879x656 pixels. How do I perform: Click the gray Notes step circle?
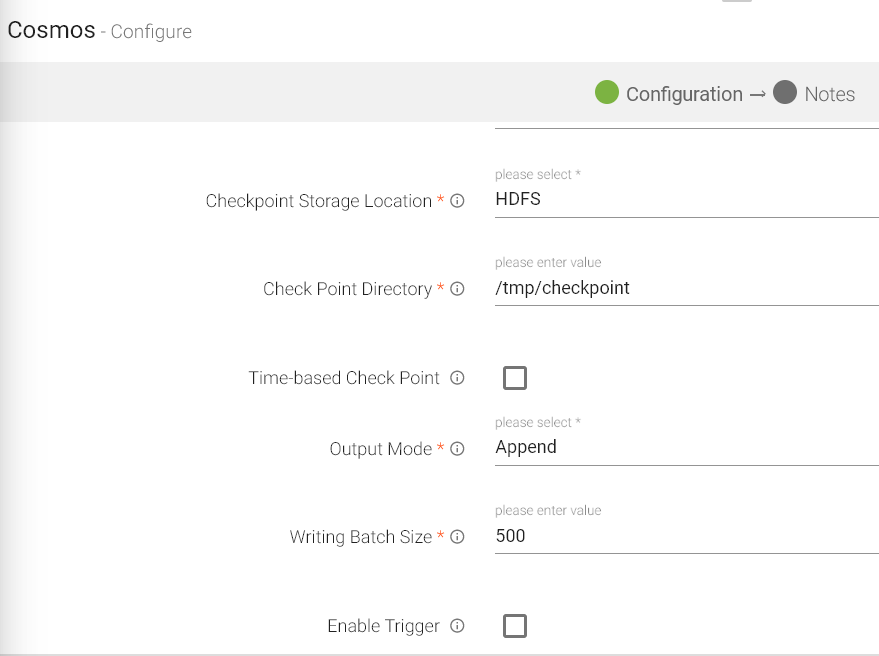[785, 93]
